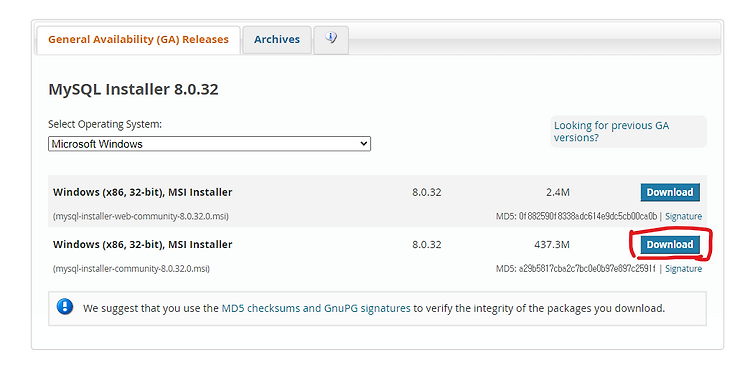750x375 pixels.
Task: Click the blue exclamation notice icon
Action: [65, 307]
